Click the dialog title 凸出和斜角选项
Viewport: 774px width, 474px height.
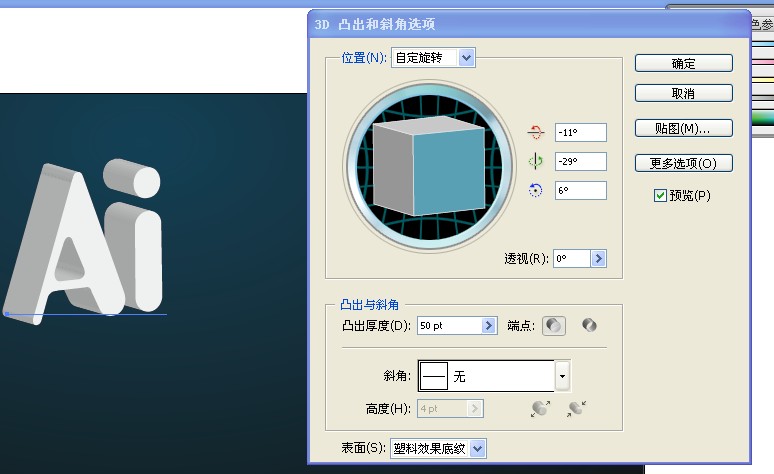click(x=387, y=24)
